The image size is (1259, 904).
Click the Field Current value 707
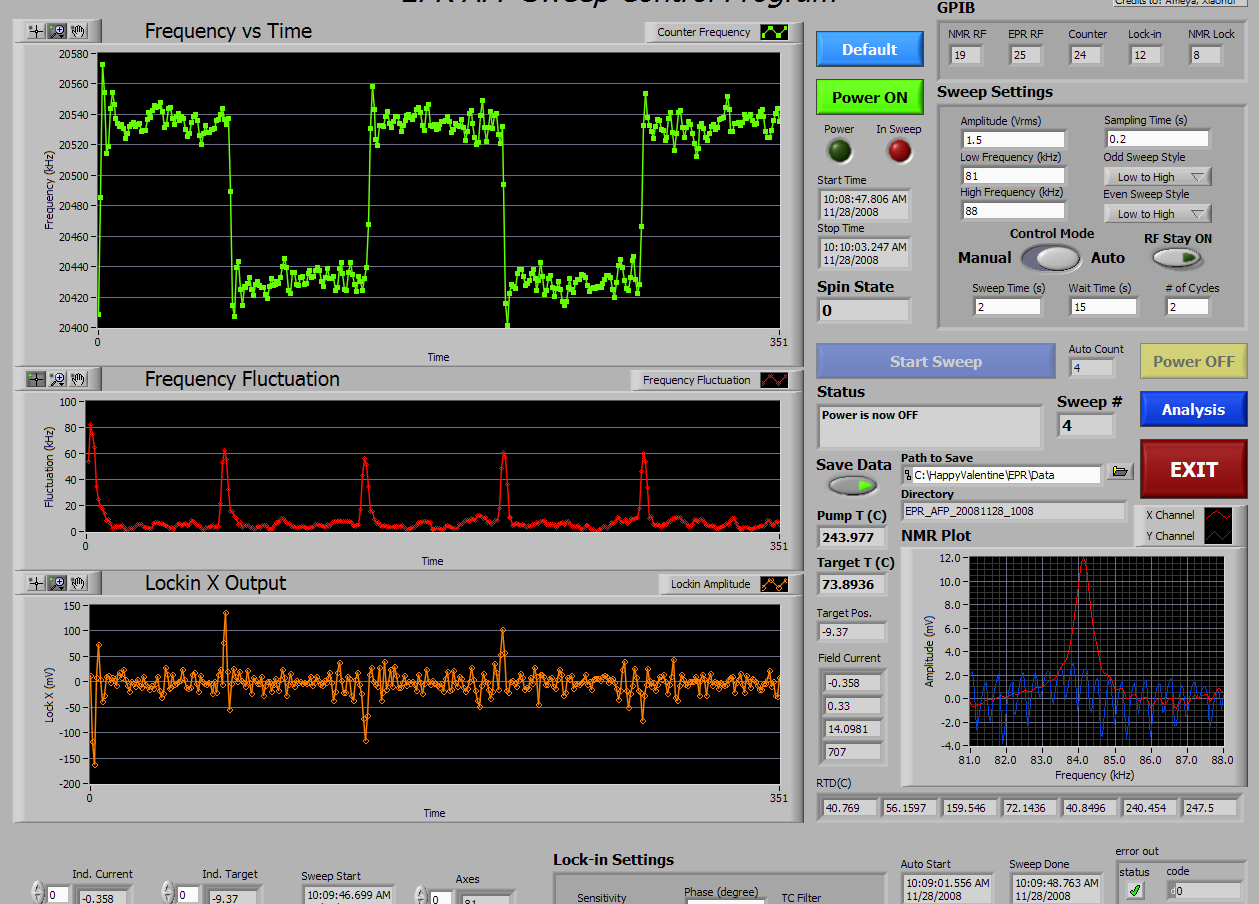coord(852,752)
